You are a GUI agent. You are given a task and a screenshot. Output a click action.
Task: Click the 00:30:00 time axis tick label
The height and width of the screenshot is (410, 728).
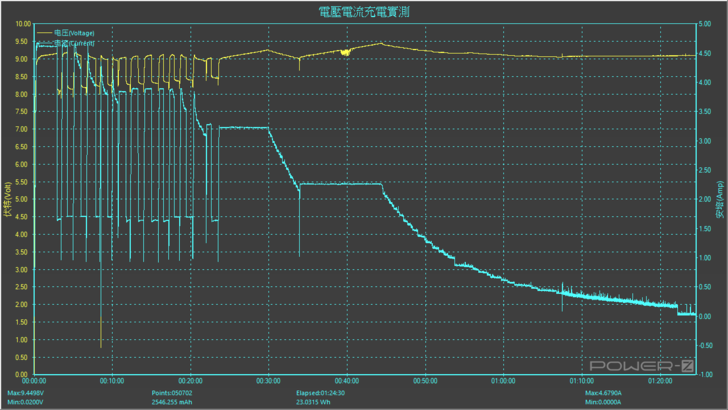click(x=268, y=381)
